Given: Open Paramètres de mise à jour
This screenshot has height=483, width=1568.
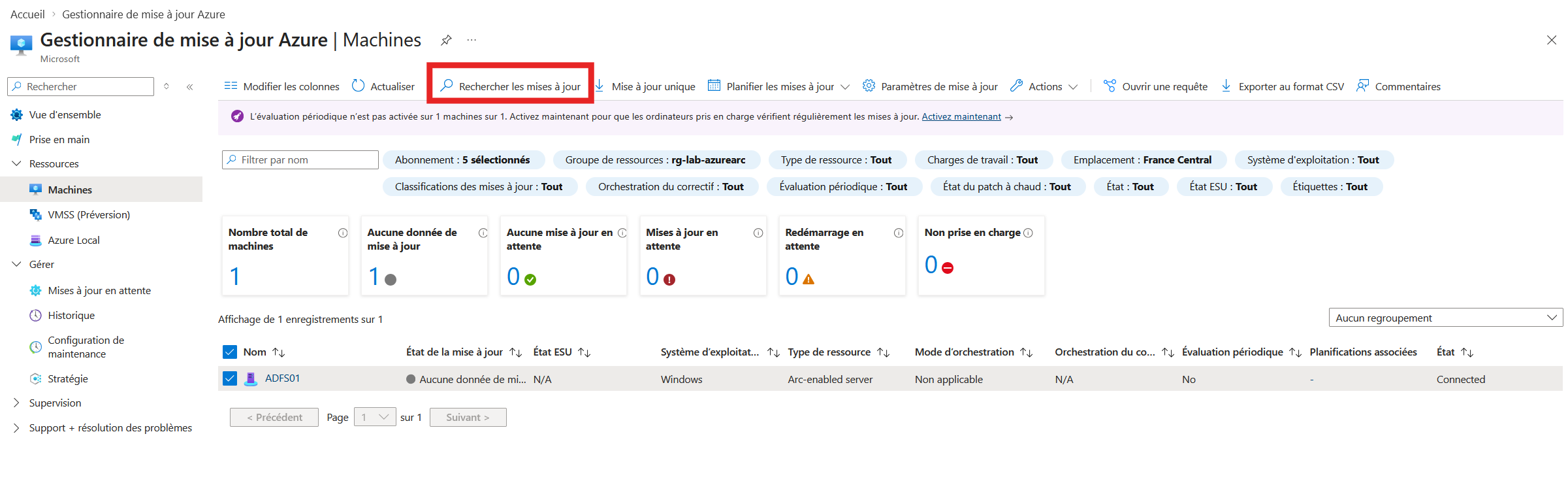Looking at the screenshot, I should tap(930, 86).
